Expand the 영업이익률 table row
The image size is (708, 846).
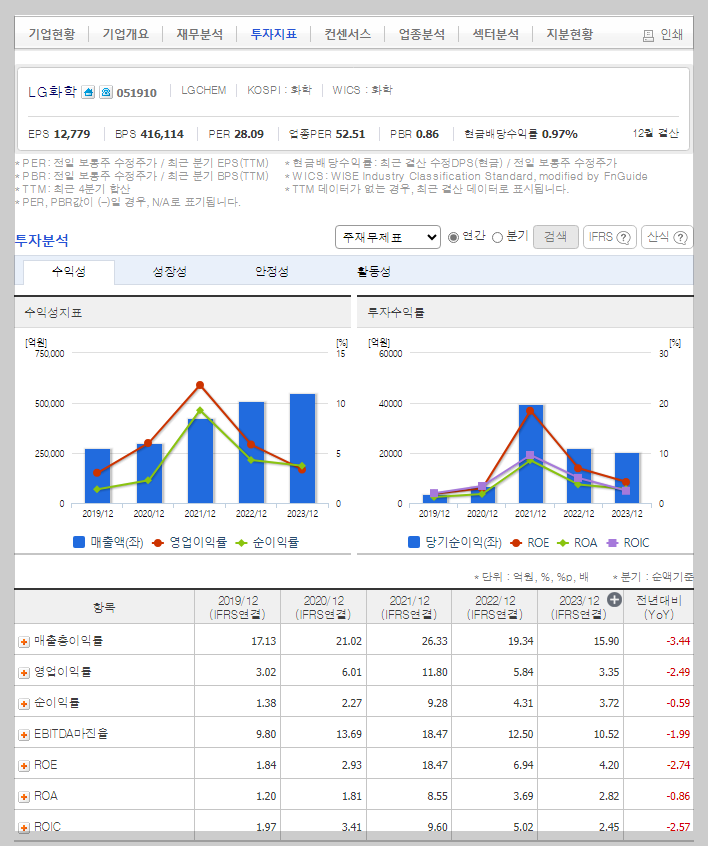coord(24,672)
